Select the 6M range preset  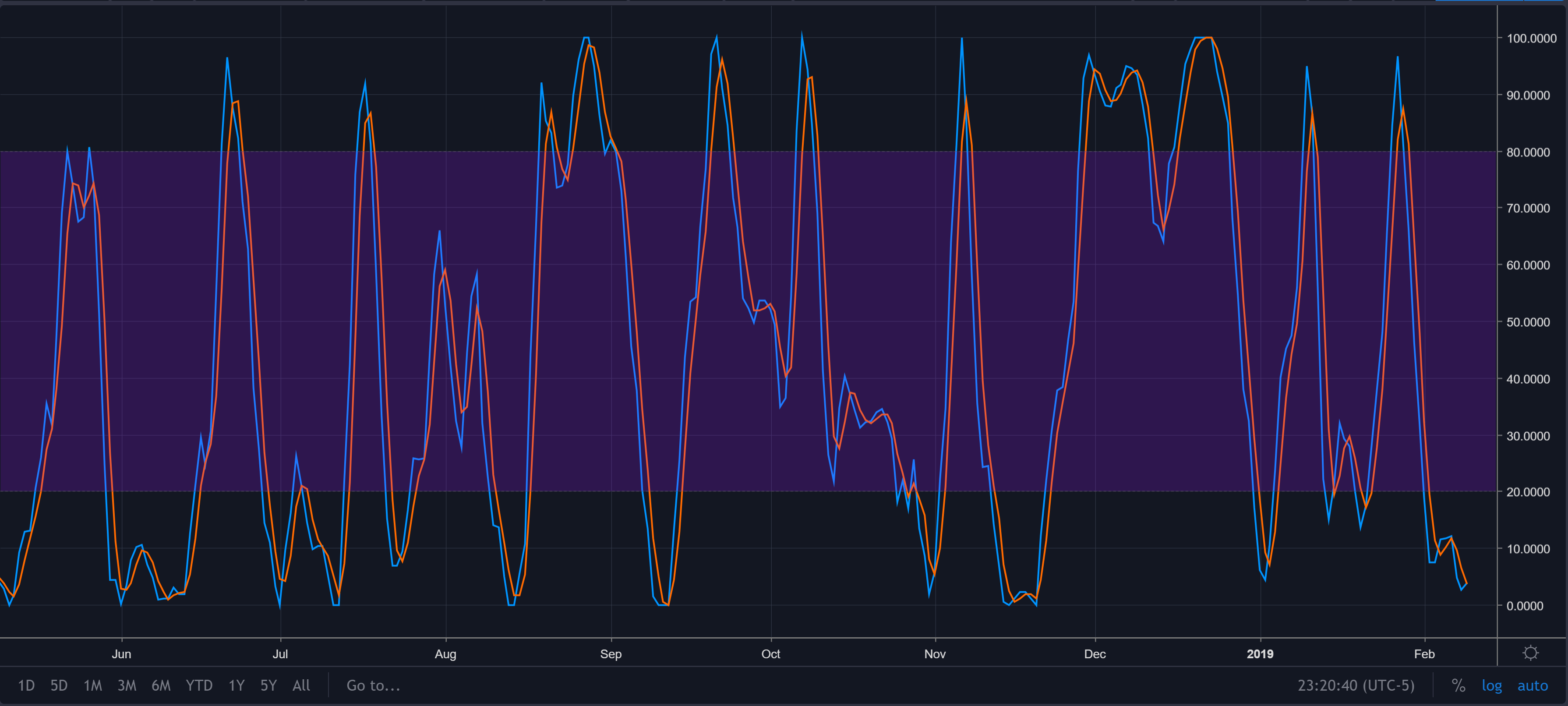[161, 685]
